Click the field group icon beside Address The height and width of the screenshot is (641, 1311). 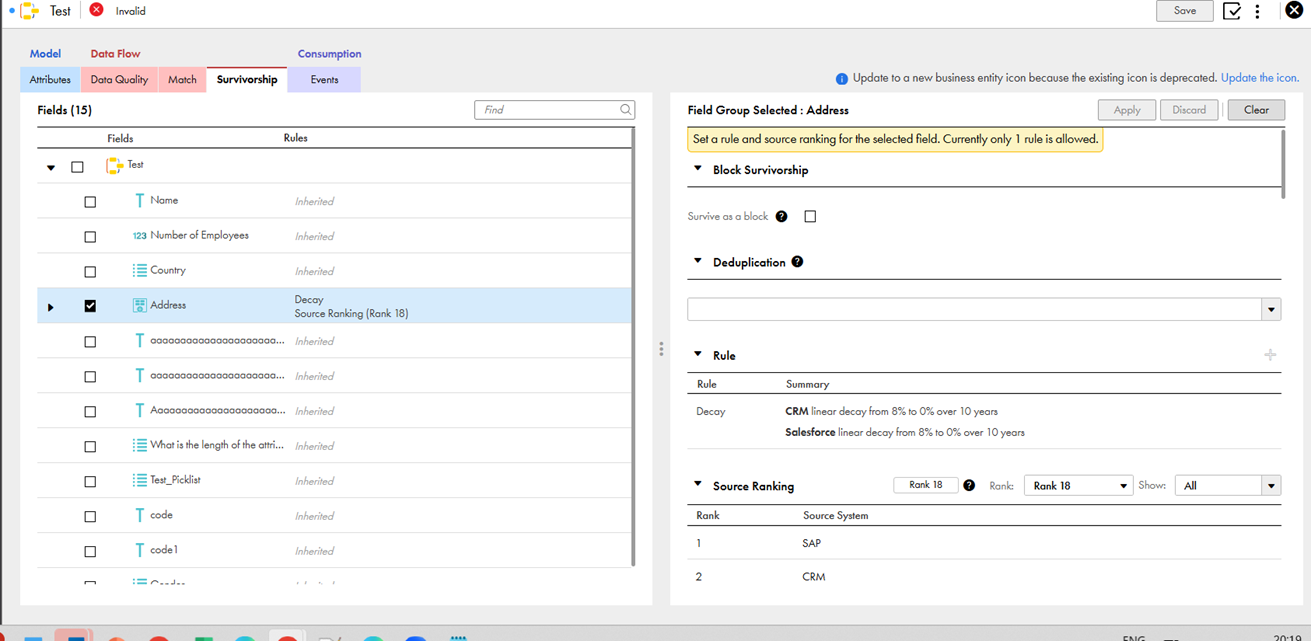(x=140, y=306)
